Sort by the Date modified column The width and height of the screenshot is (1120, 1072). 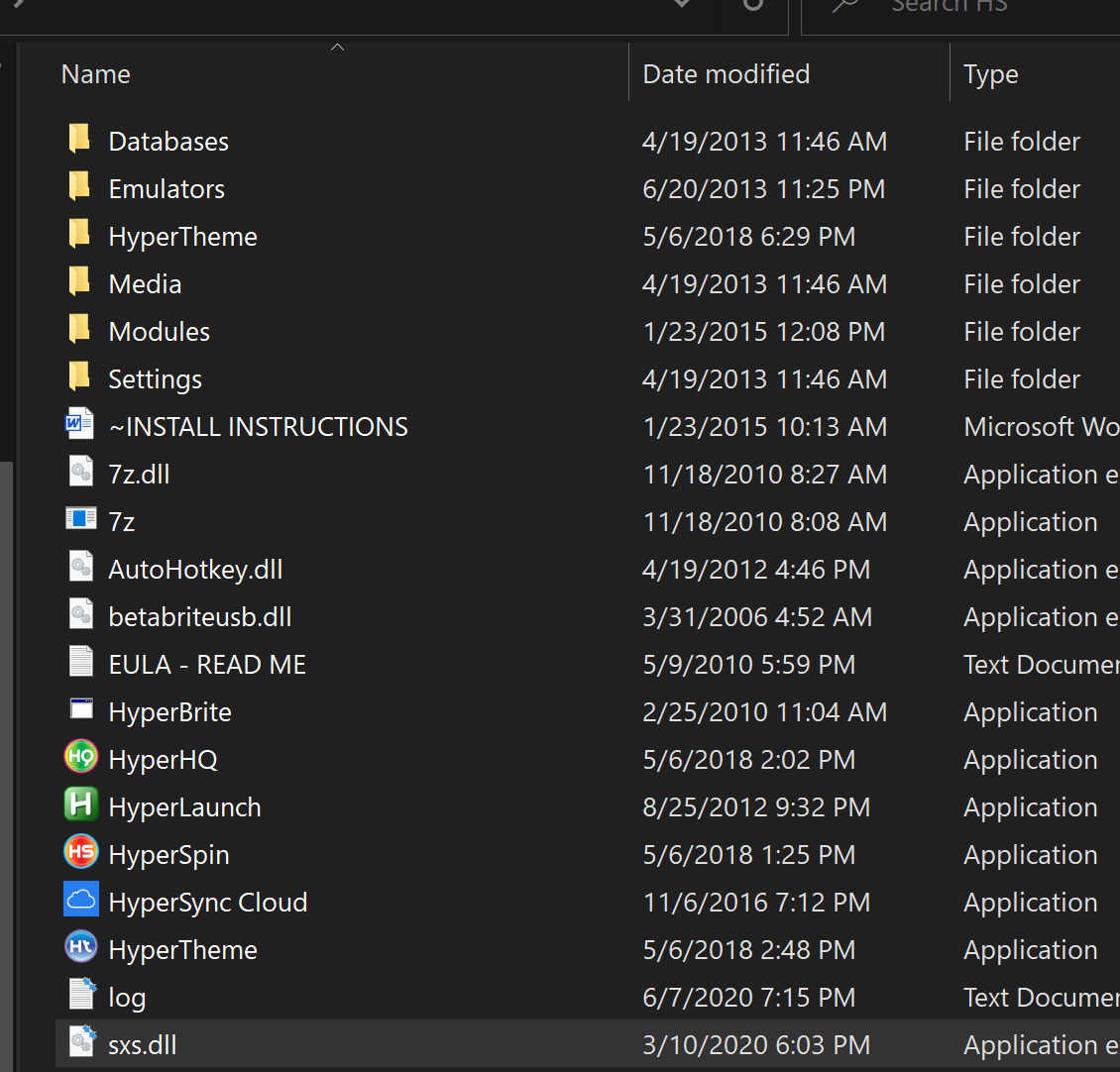tap(727, 74)
